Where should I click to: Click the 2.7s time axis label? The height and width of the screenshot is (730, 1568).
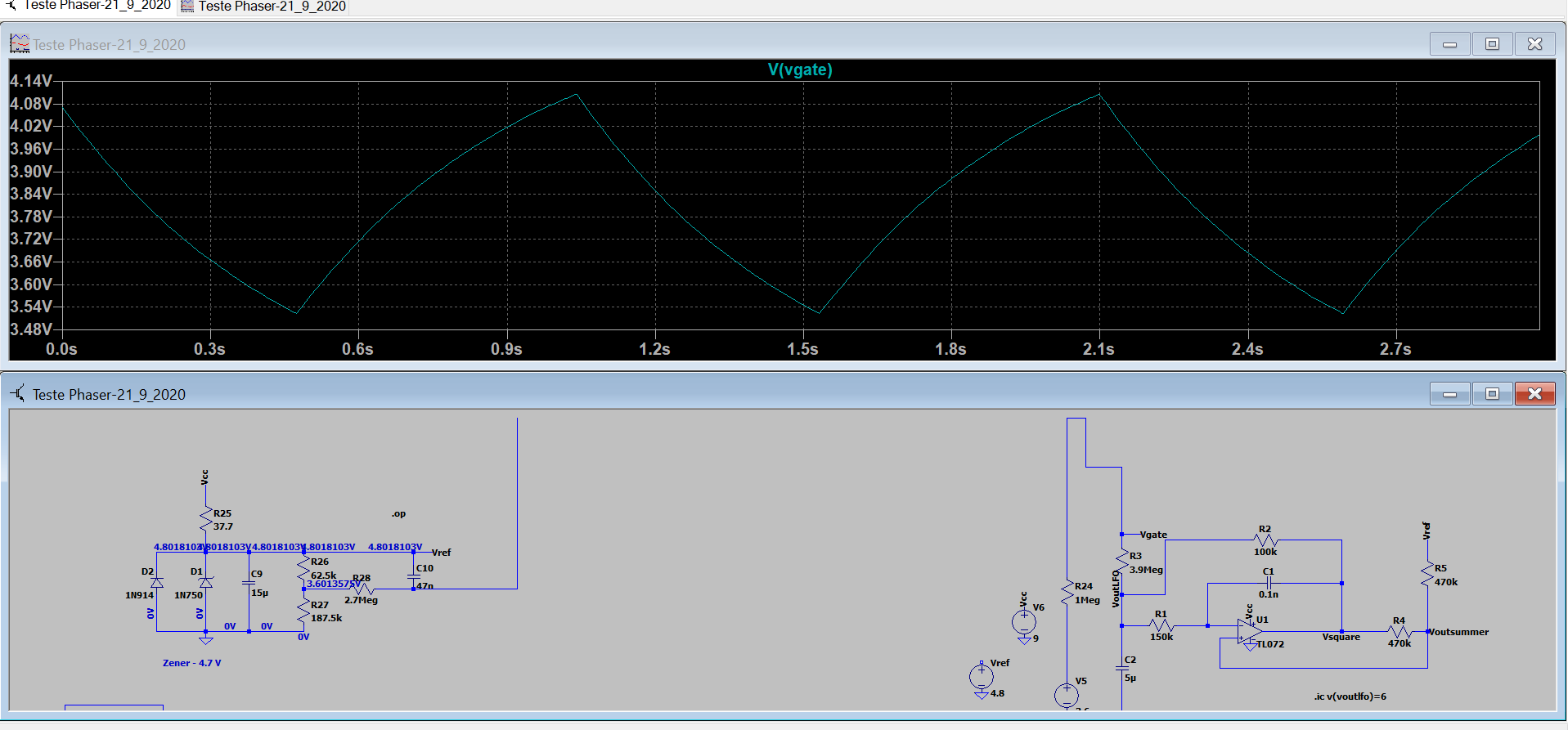[x=1395, y=349]
